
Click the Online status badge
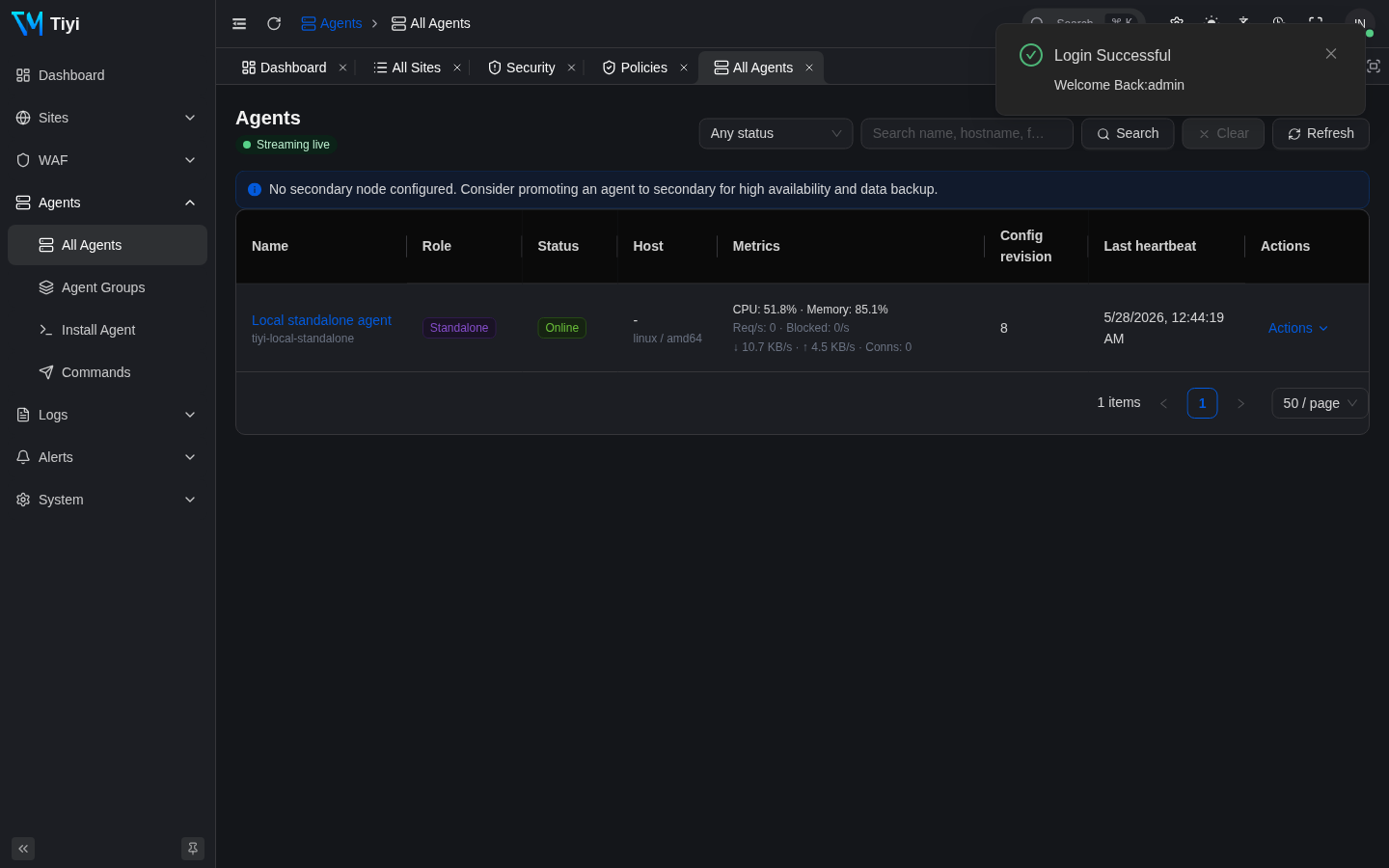pos(561,328)
